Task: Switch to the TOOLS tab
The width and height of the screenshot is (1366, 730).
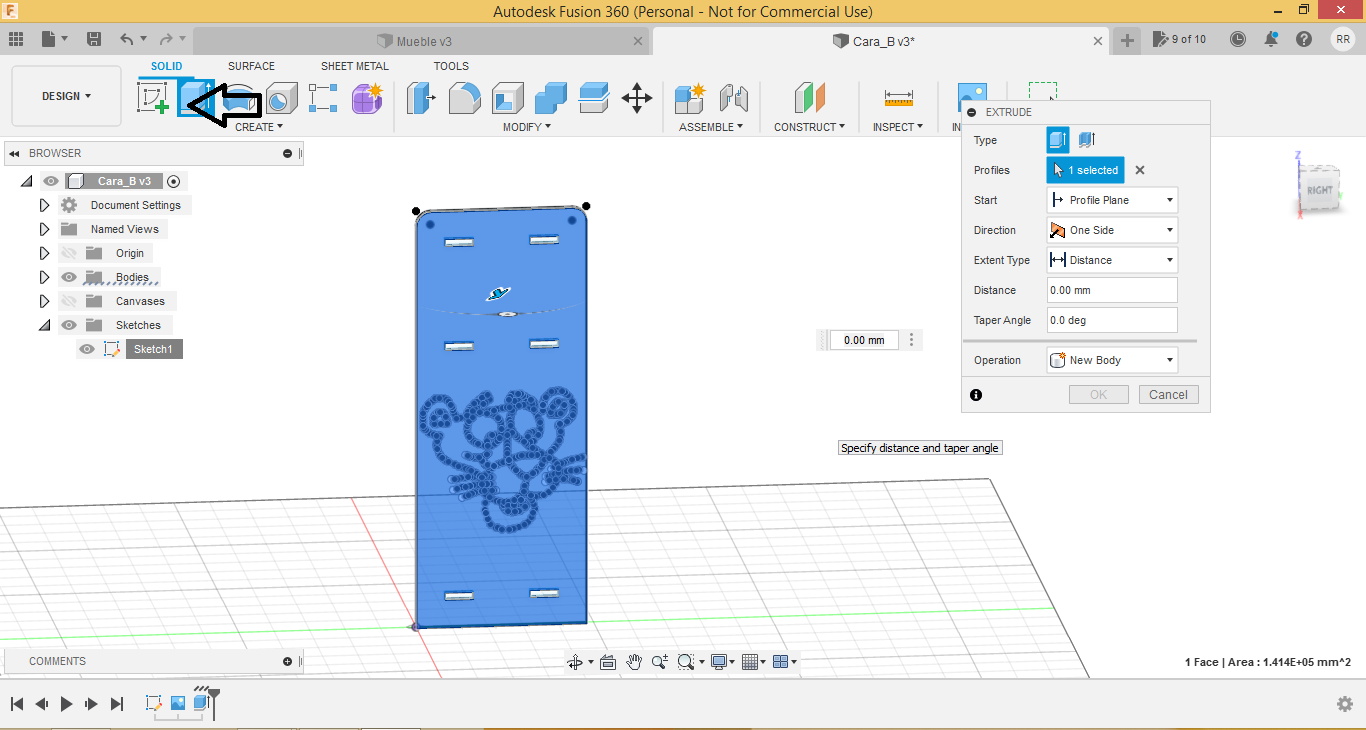Action: pos(451,66)
